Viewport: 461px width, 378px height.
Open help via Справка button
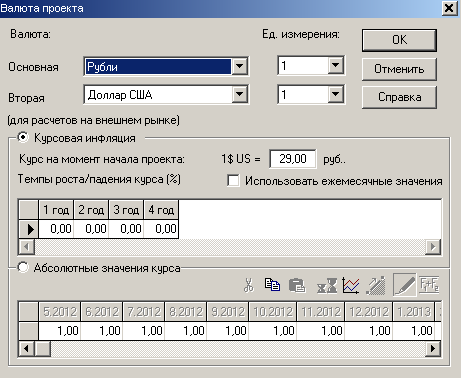coord(399,97)
